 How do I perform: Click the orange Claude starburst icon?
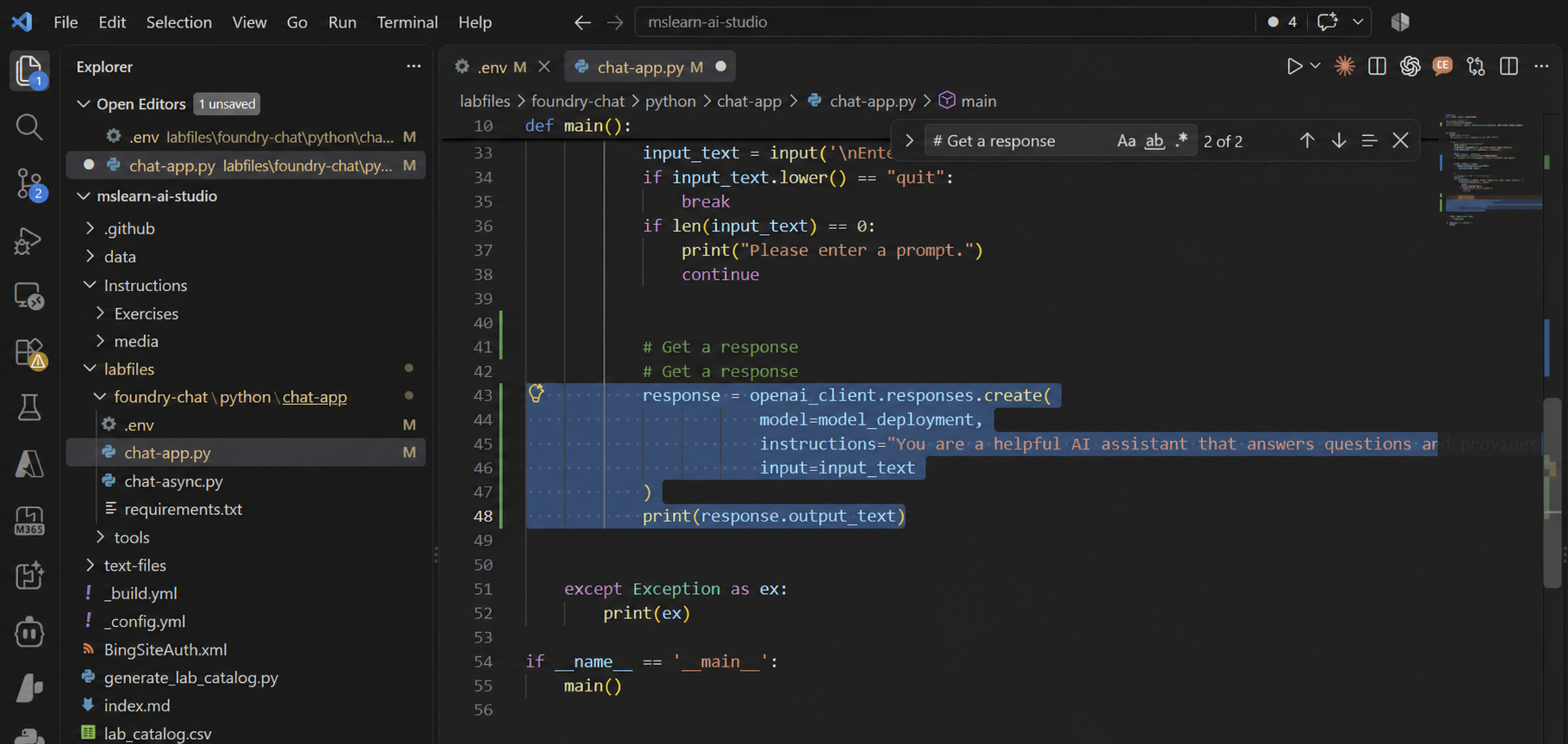tap(1344, 66)
